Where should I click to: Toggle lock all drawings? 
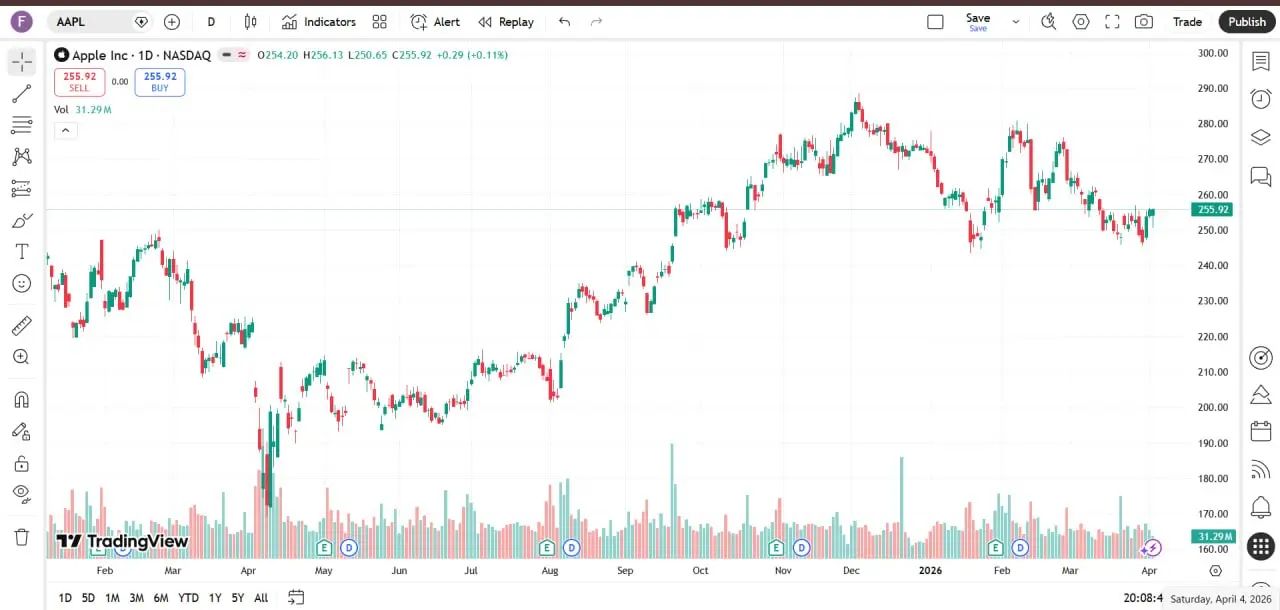[x=22, y=463]
